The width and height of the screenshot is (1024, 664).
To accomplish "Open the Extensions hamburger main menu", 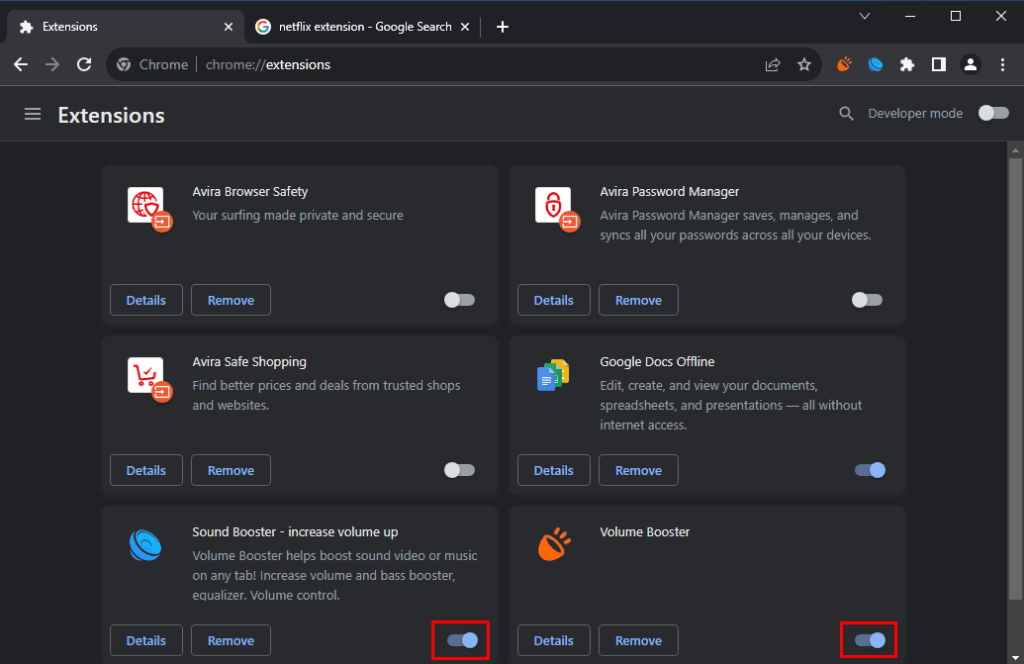I will 33,115.
